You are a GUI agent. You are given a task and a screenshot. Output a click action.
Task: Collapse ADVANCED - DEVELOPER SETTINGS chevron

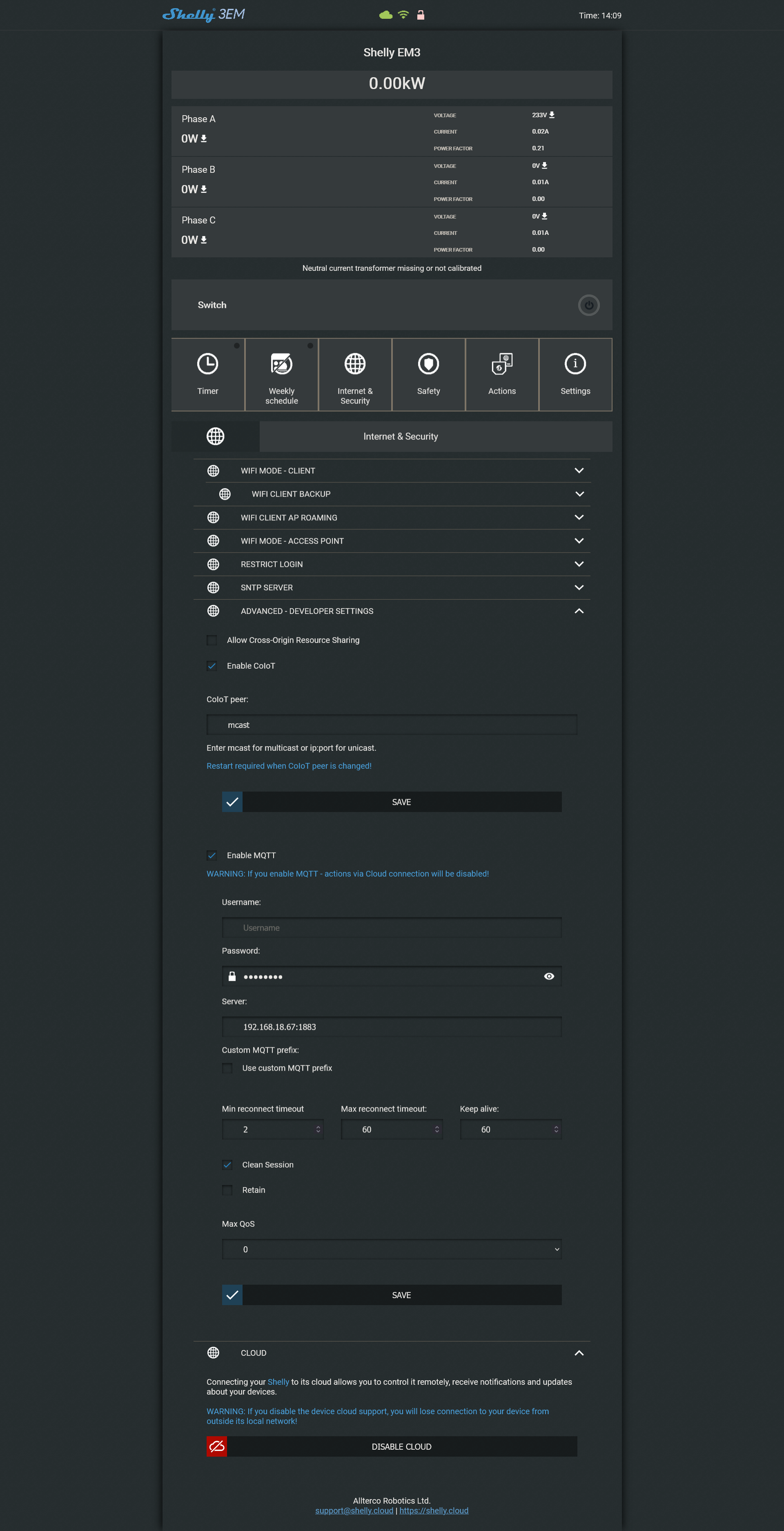(579, 611)
